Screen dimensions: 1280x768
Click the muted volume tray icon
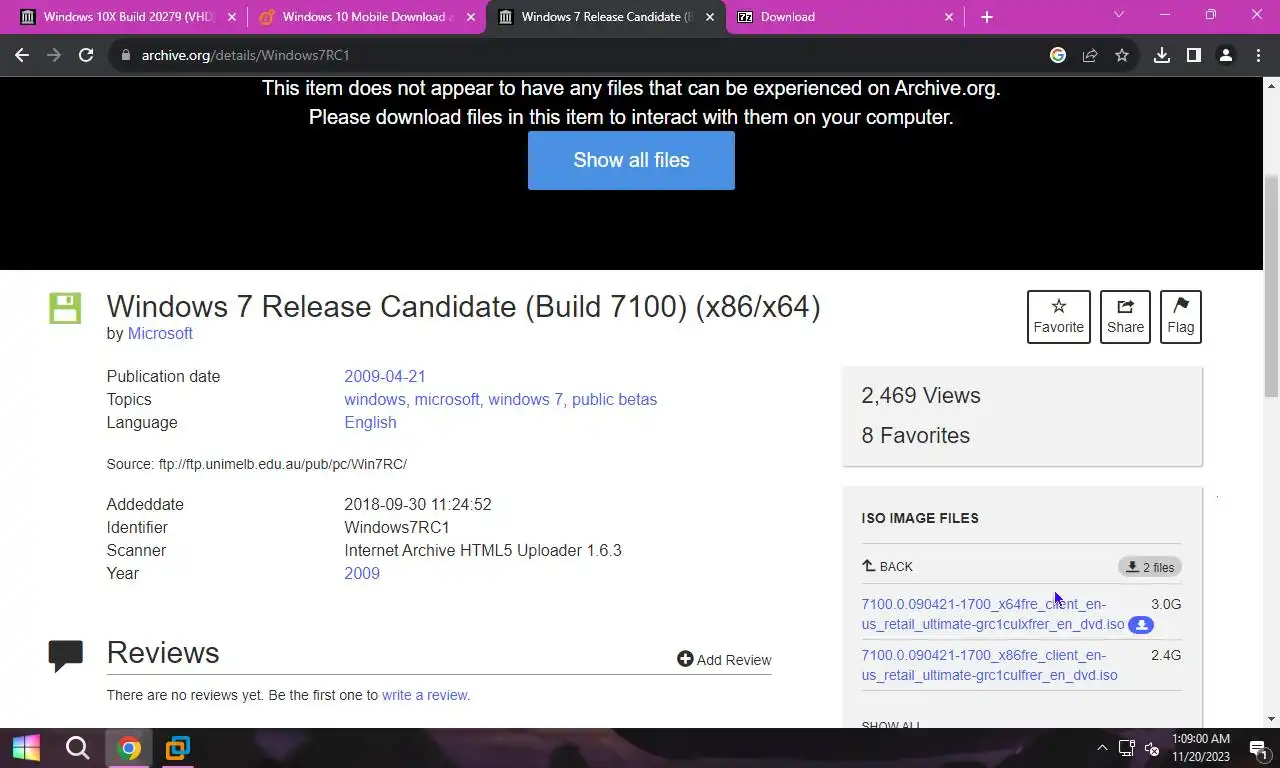pos(1152,748)
